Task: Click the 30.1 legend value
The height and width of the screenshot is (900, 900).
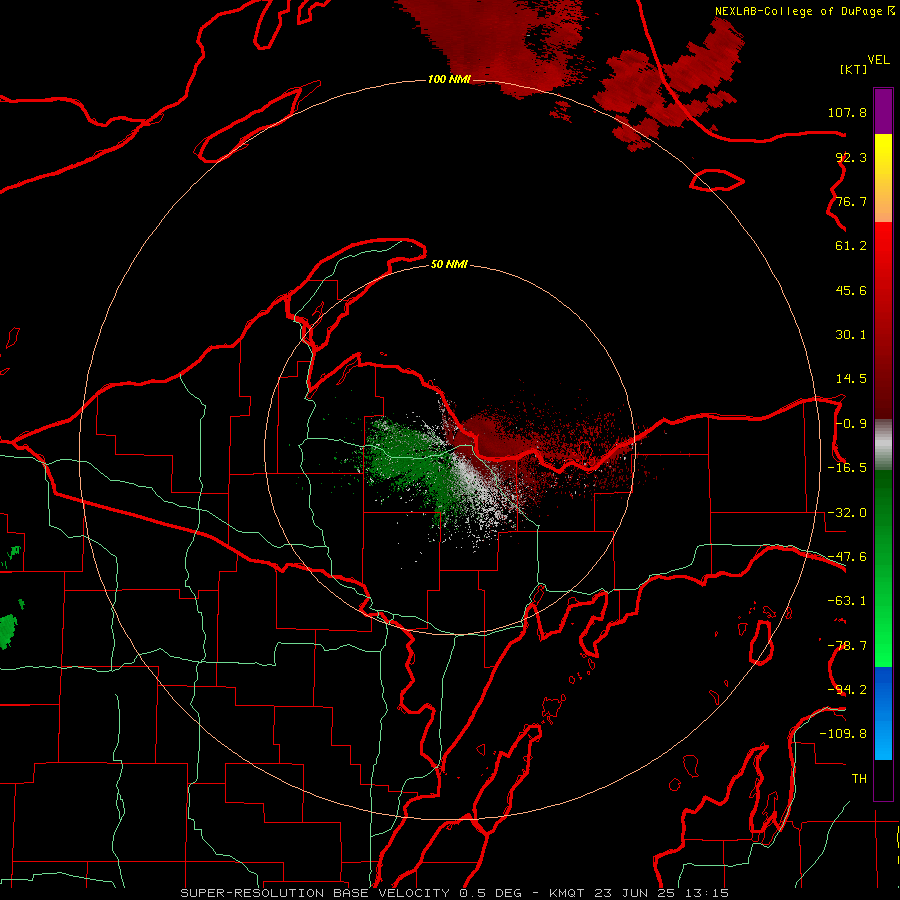Action: [x=851, y=335]
